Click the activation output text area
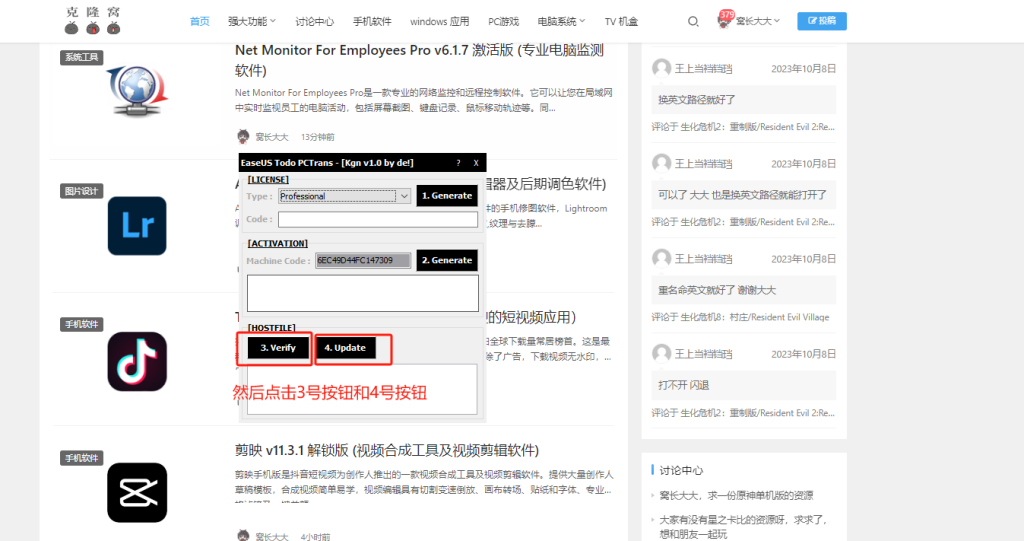This screenshot has width=1024, height=541. [362, 293]
